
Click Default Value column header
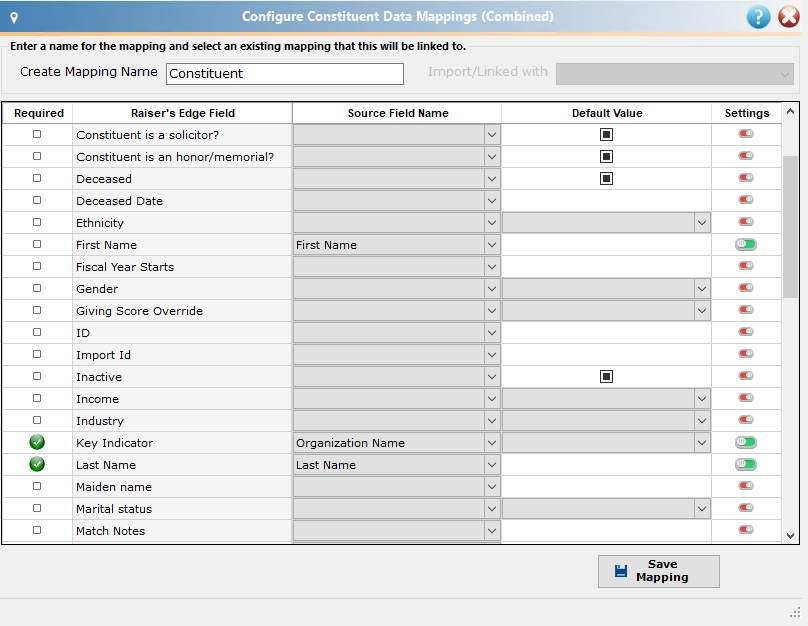(x=607, y=113)
